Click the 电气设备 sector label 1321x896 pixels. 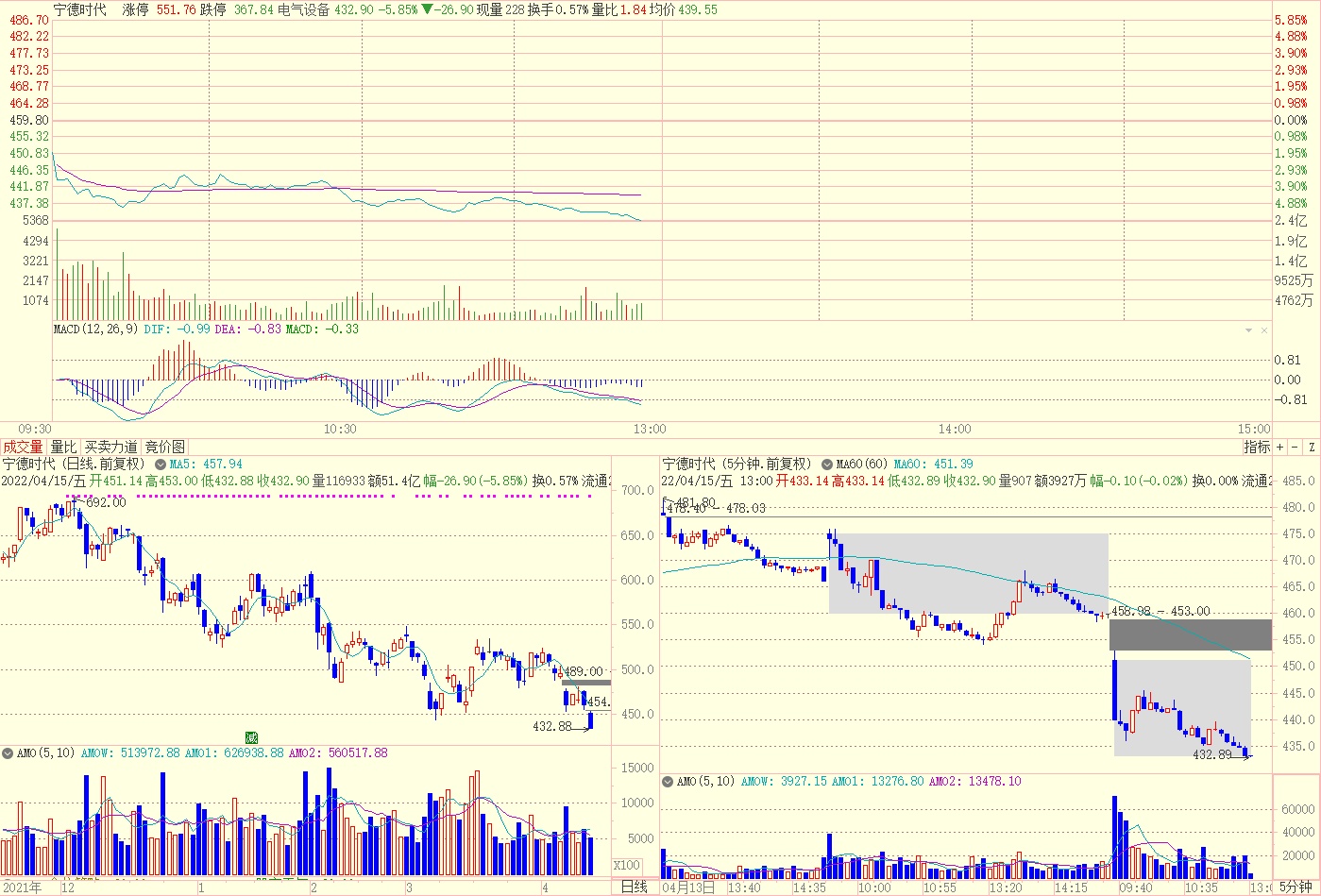point(304,9)
